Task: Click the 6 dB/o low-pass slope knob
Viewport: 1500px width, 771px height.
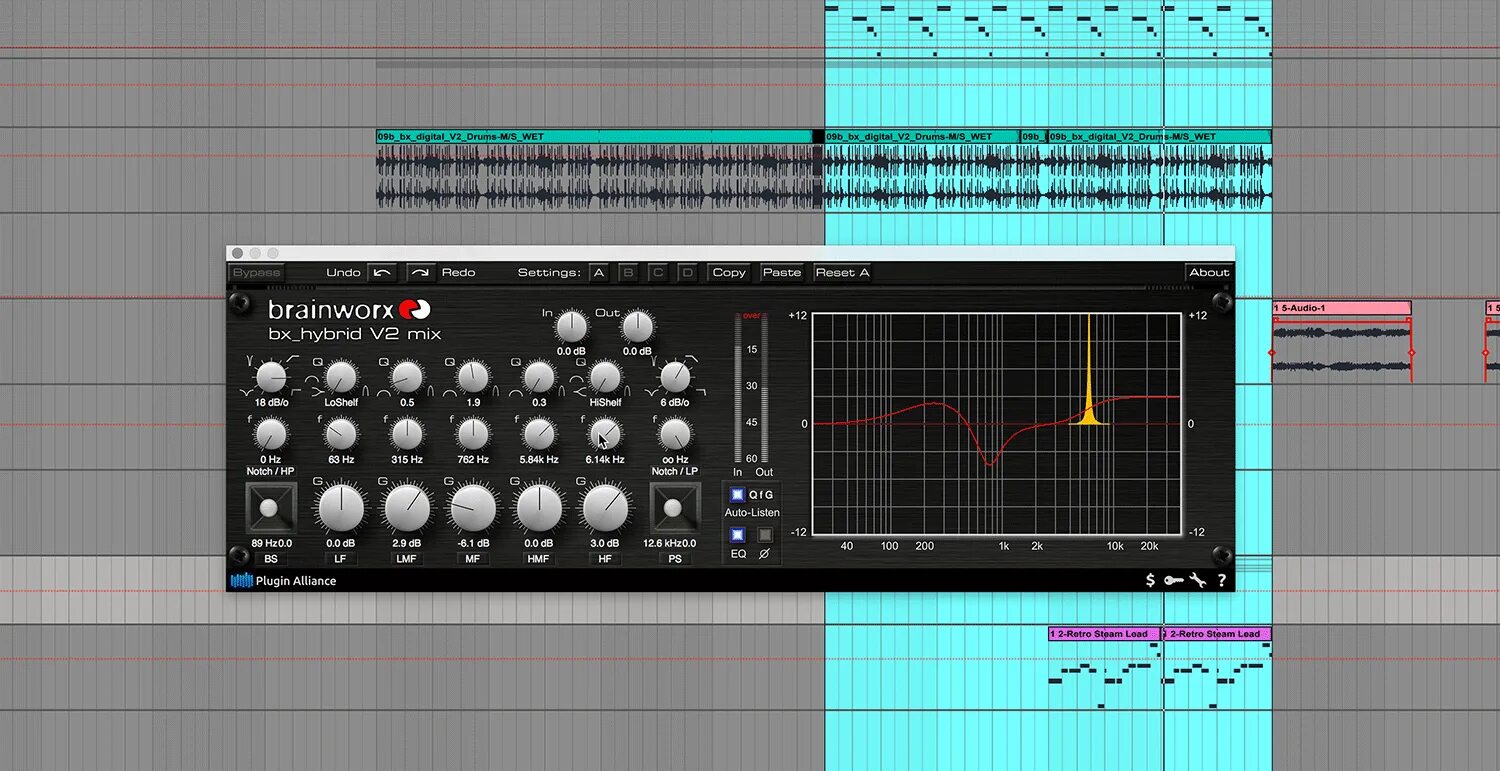Action: [675, 377]
